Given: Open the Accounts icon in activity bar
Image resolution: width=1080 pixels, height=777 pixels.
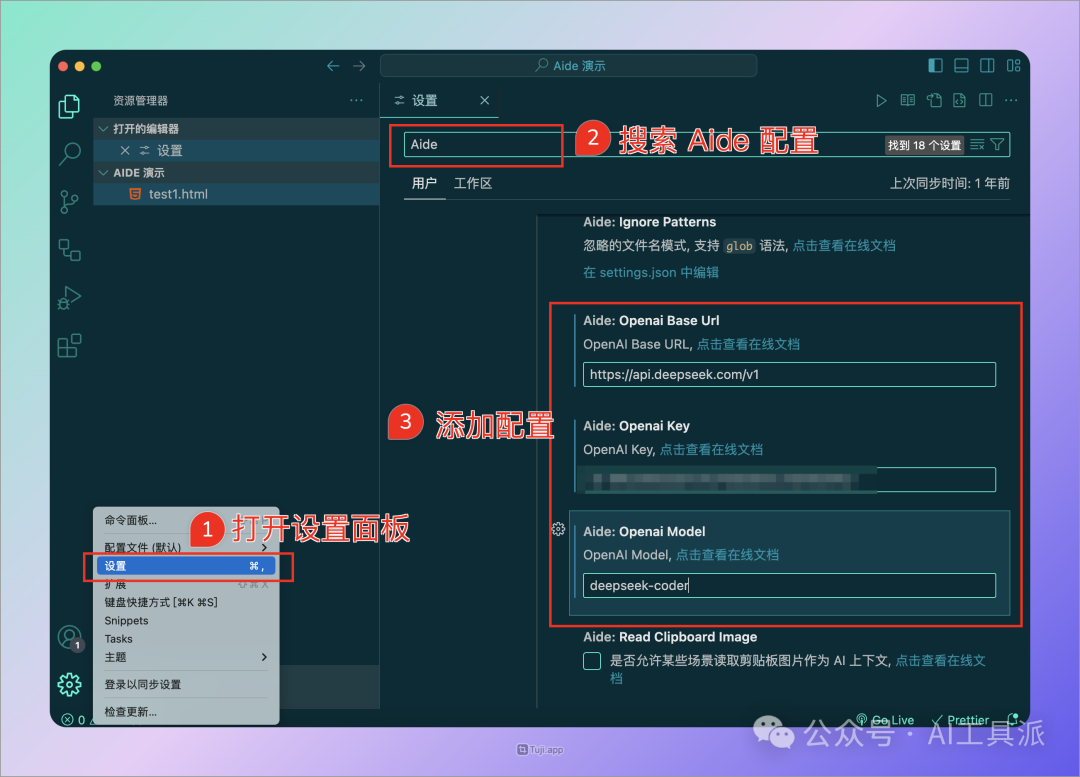Looking at the screenshot, I should coord(70,638).
